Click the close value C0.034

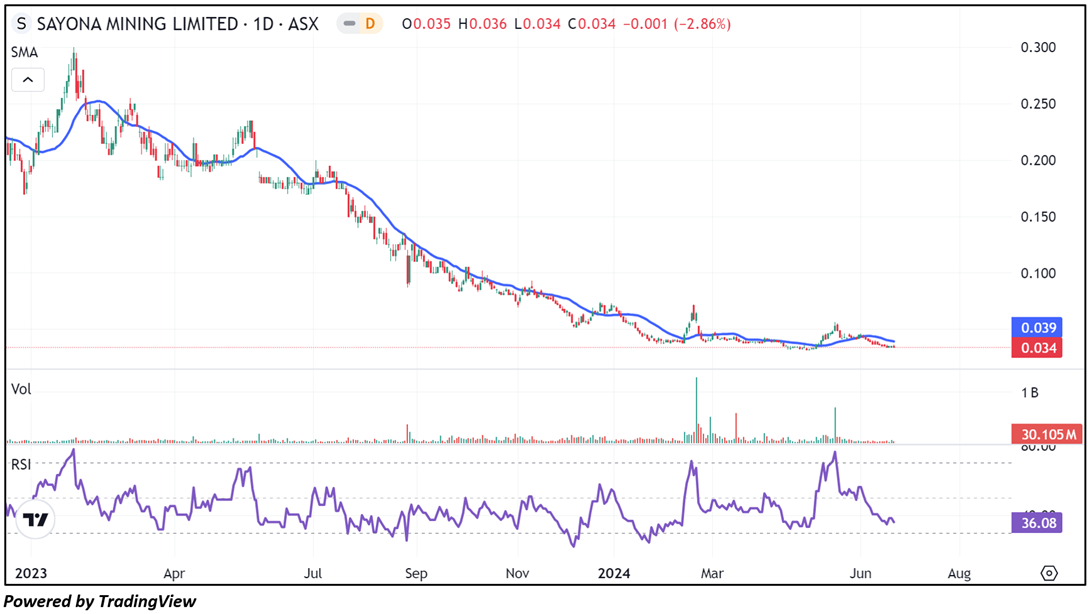point(592,24)
